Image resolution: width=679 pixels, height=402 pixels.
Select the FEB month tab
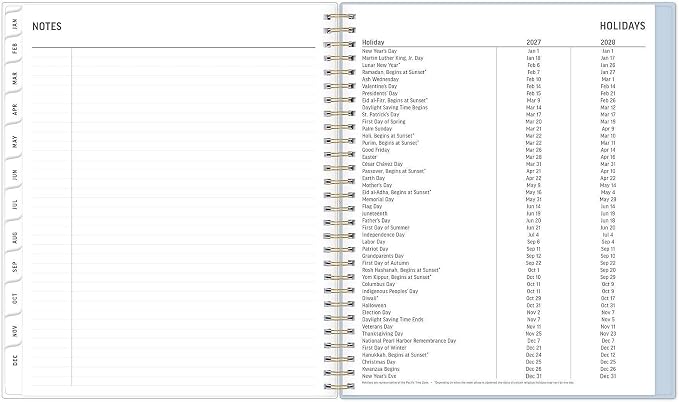14,48
